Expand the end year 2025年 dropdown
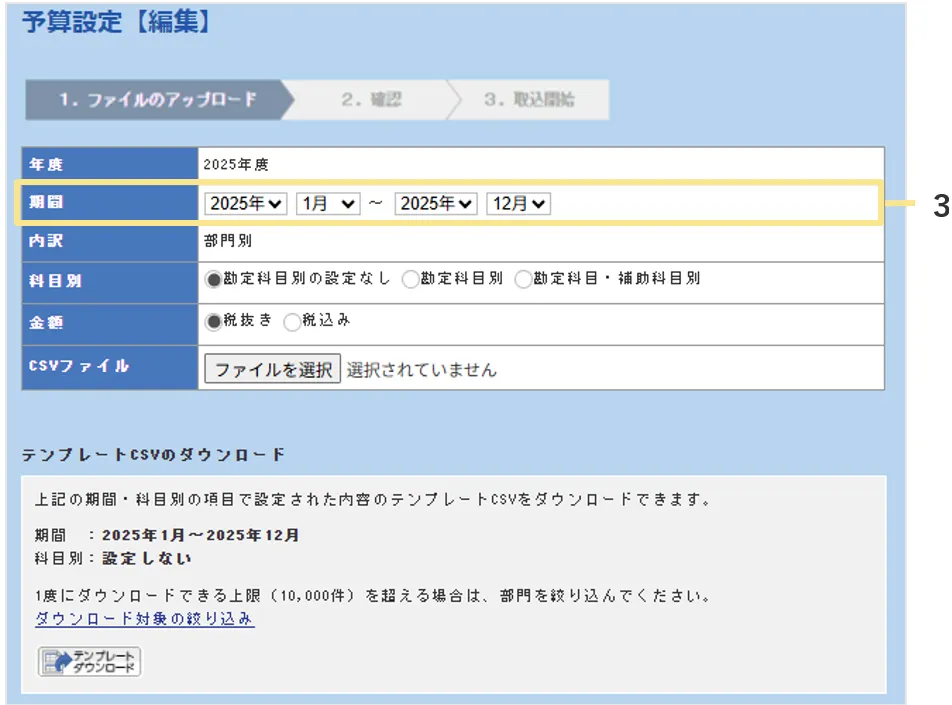952x705 pixels. coord(436,203)
